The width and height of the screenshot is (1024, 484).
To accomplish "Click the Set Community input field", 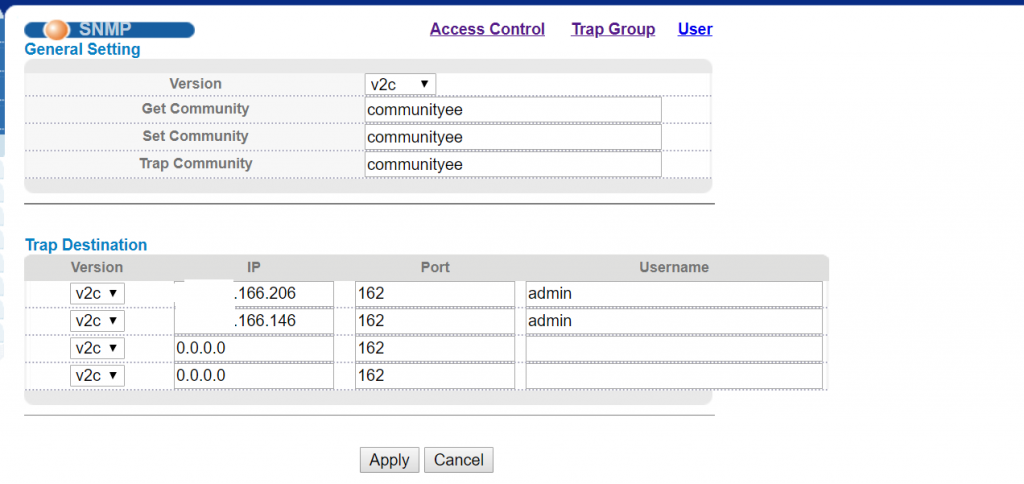I will [513, 136].
